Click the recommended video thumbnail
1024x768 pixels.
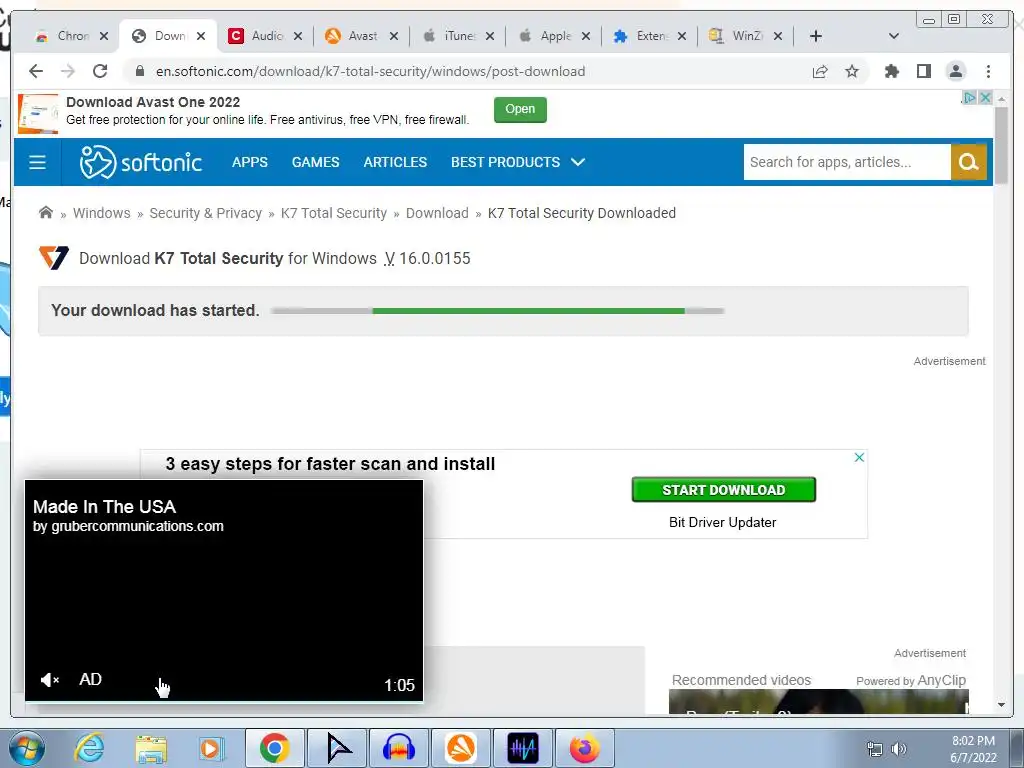coord(818,702)
